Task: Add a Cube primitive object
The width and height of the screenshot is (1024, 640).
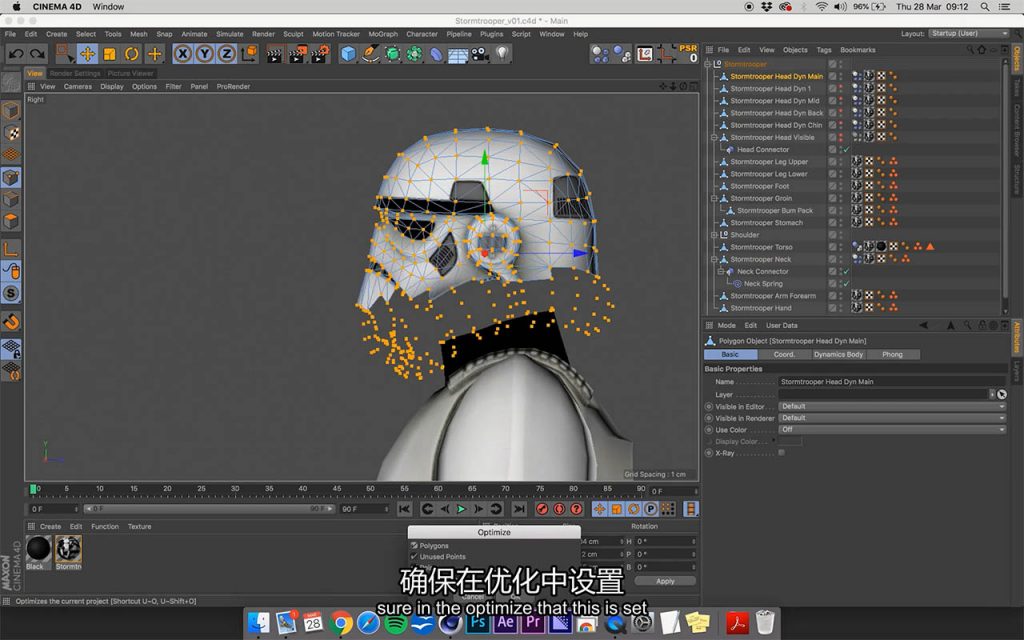Action: pos(348,54)
